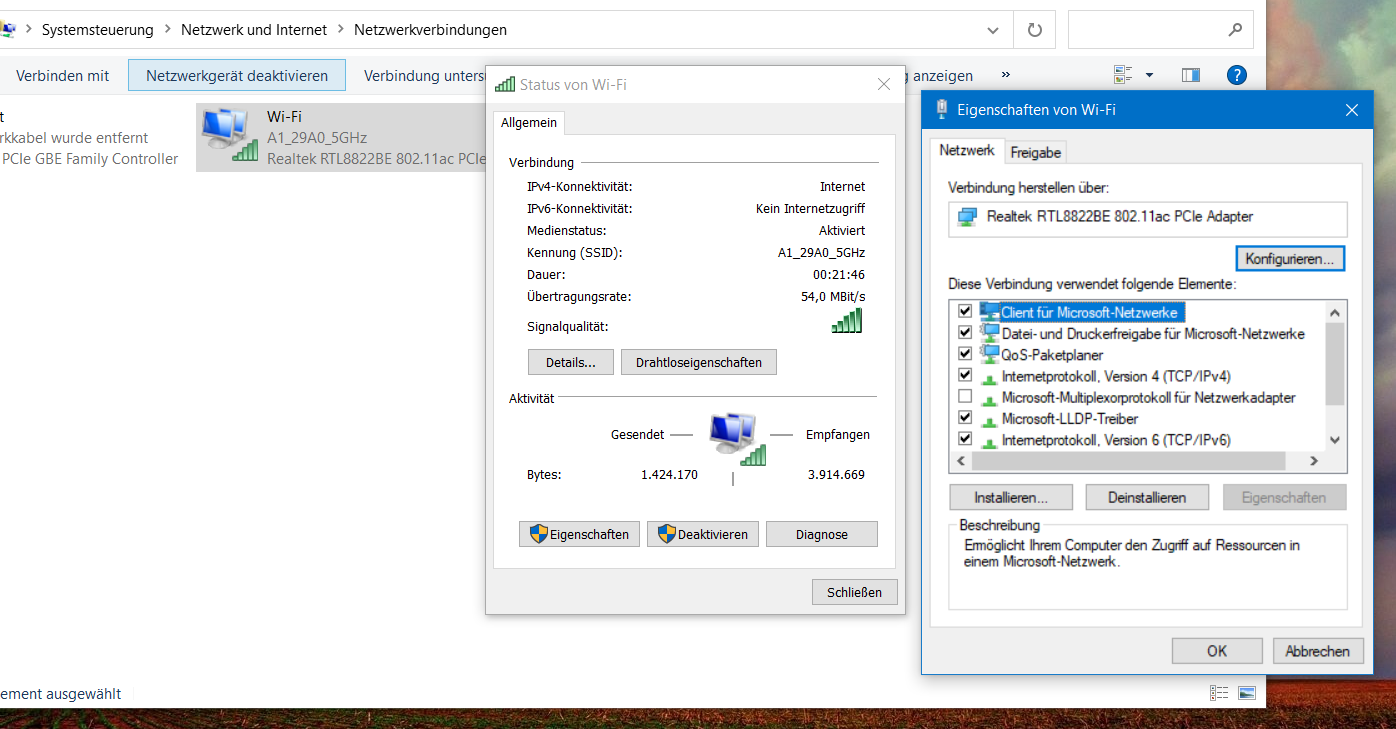Switch to large icons view in status bar
This screenshot has height=729, width=1396.
1246,693
